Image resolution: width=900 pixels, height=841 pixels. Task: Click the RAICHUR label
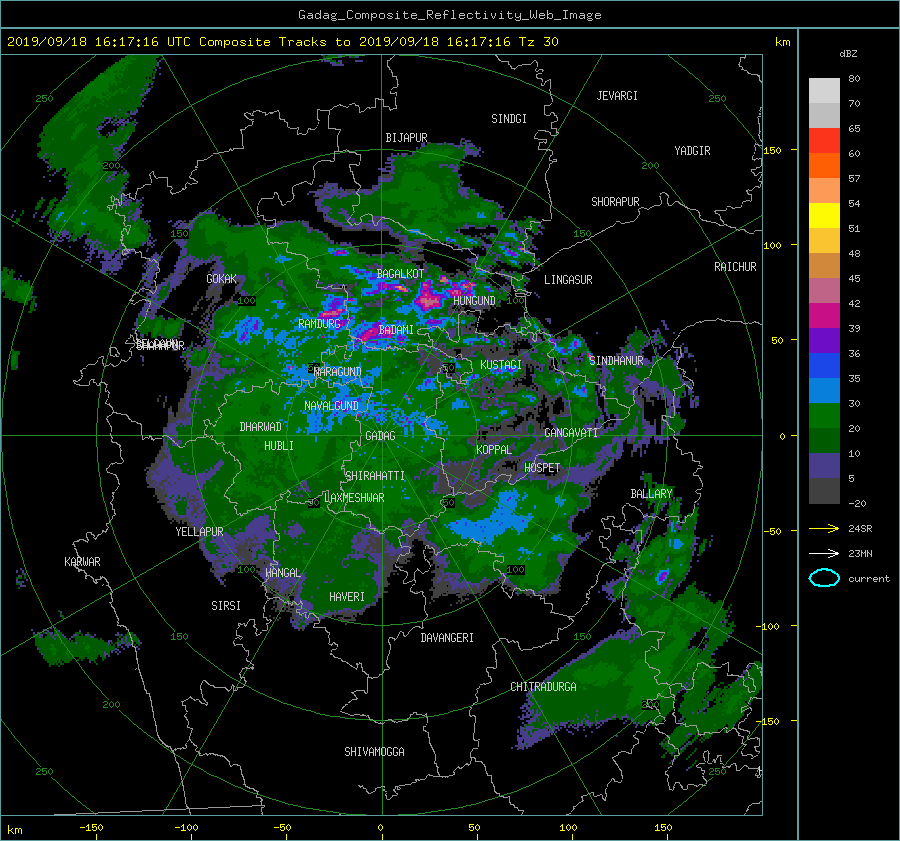click(x=735, y=267)
